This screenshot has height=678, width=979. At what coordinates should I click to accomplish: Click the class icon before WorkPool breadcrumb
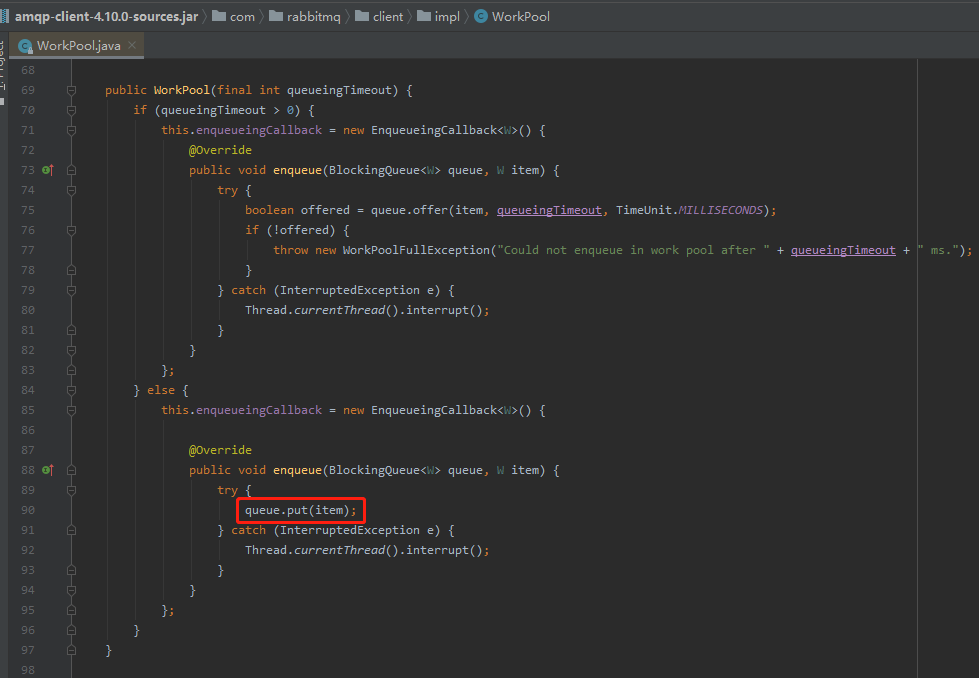click(x=481, y=16)
